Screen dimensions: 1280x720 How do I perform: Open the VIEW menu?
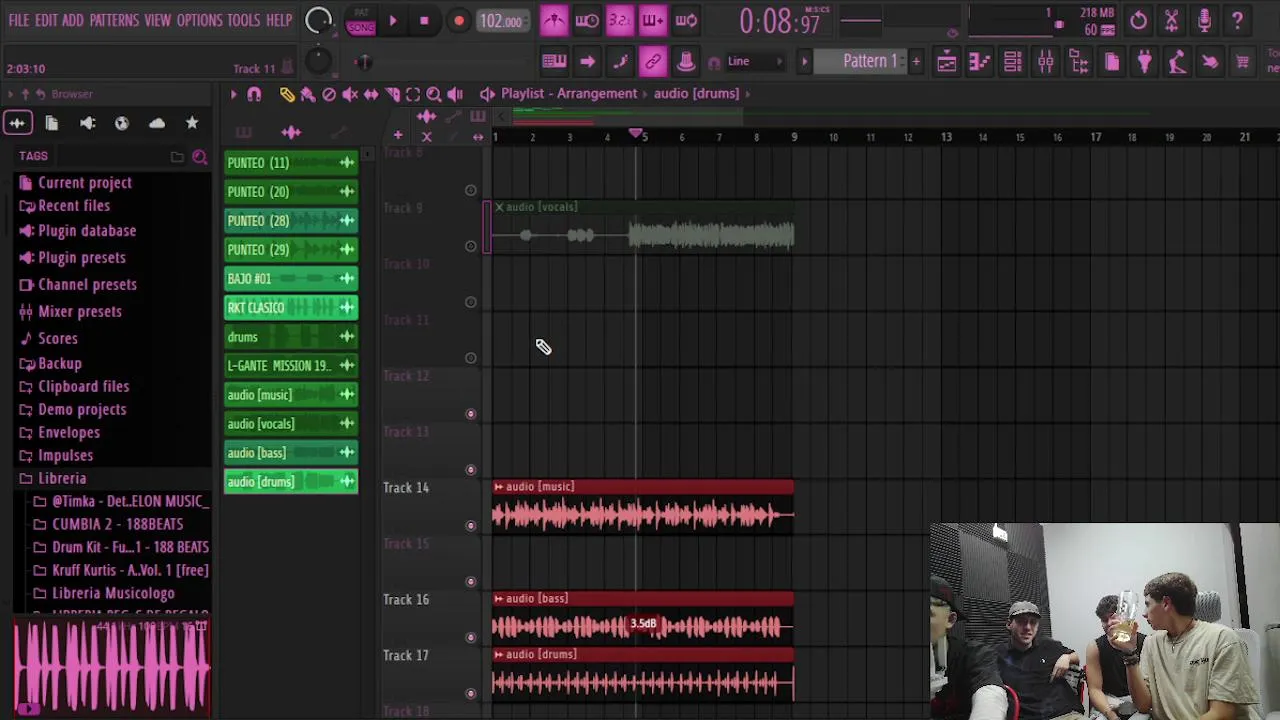tap(158, 20)
